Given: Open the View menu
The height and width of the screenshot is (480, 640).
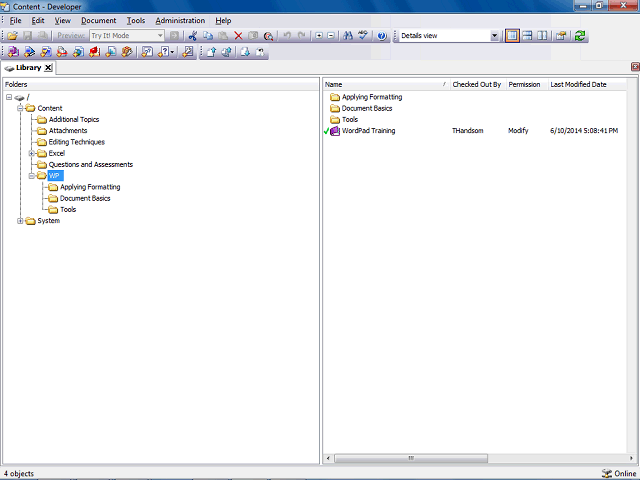Looking at the screenshot, I should coord(62,20).
